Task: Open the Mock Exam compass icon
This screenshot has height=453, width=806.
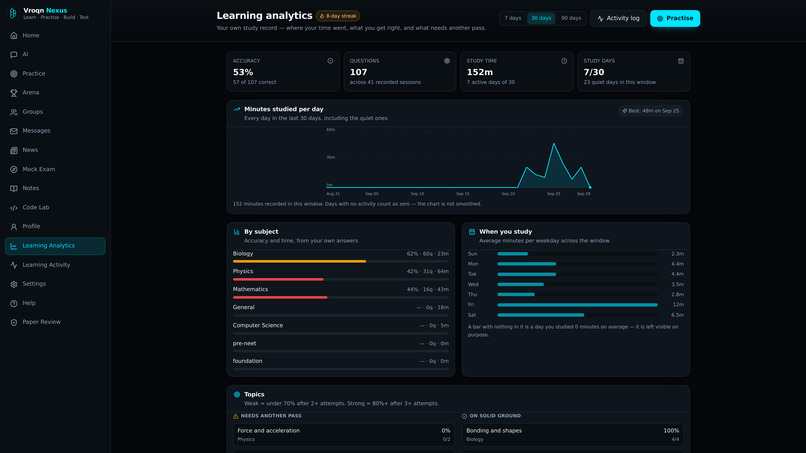Action: point(14,169)
